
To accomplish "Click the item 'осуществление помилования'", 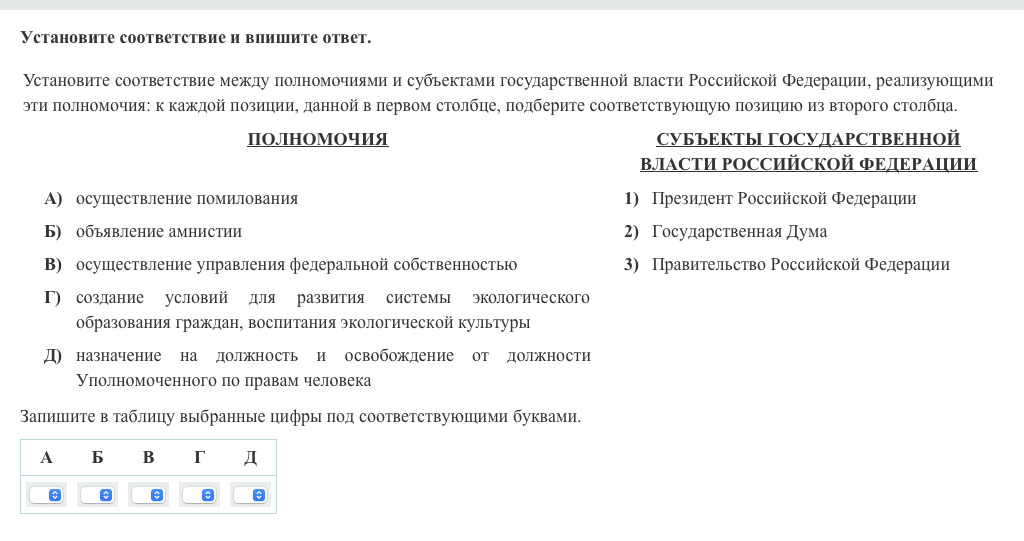I will coord(187,198).
